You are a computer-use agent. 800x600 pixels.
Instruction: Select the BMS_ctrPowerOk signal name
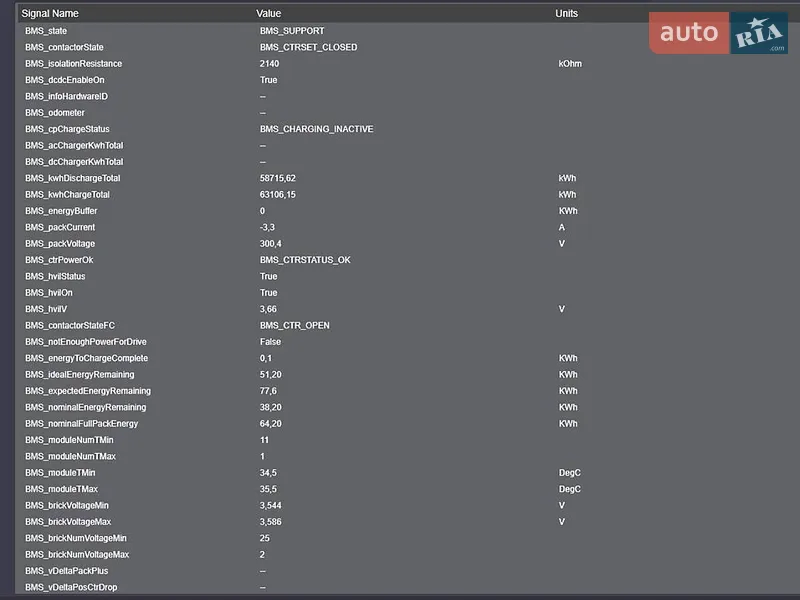[59, 260]
